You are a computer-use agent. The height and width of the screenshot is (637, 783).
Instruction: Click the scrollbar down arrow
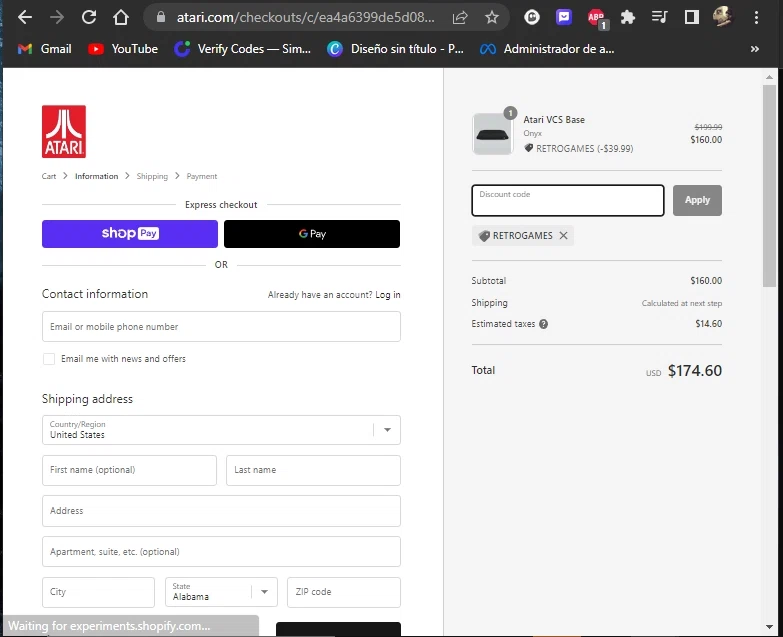tap(769, 627)
